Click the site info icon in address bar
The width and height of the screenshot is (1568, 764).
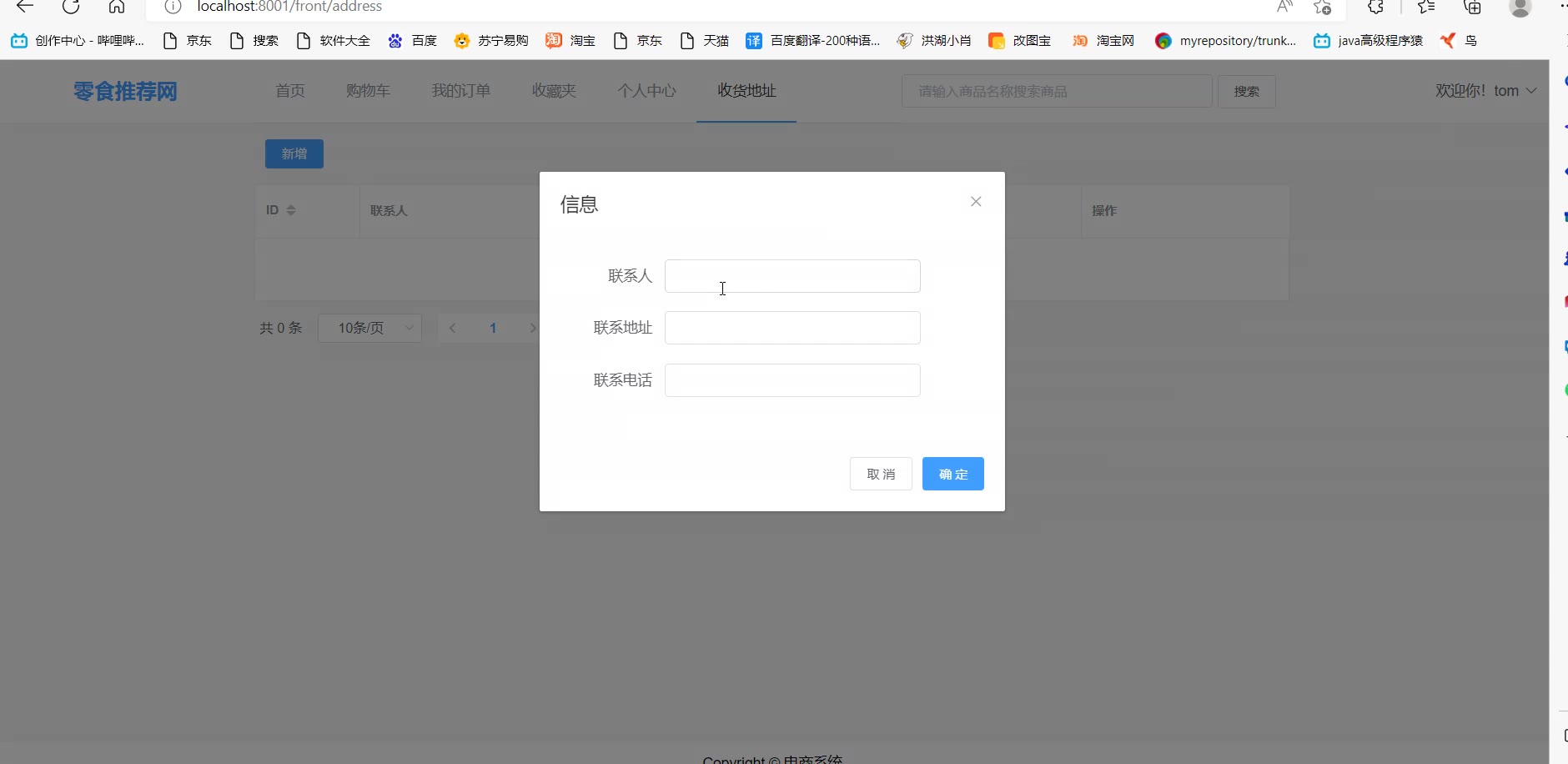[x=173, y=7]
